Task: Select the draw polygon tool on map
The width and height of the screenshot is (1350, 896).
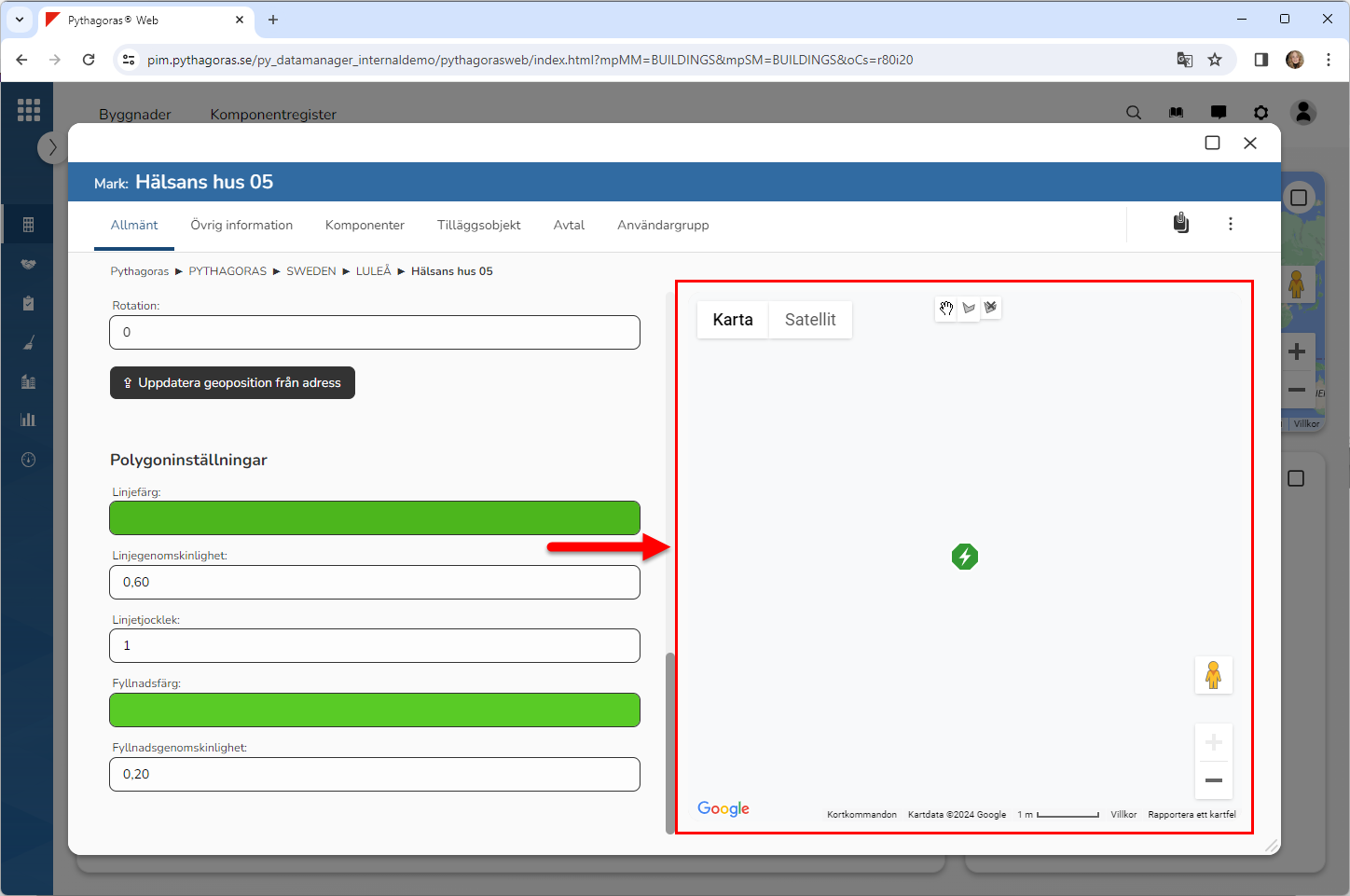Action: pyautogui.click(x=969, y=309)
